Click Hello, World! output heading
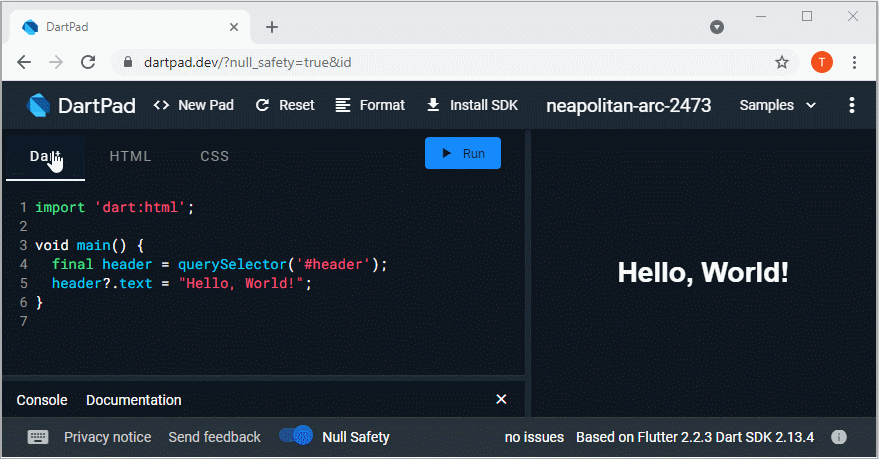 (x=703, y=273)
